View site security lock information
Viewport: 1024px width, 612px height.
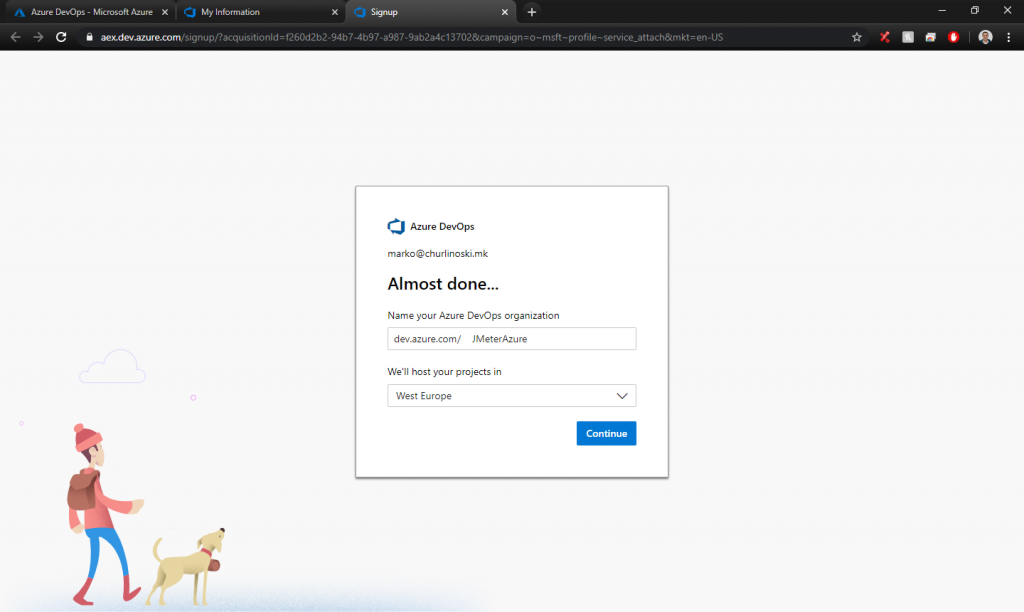89,37
